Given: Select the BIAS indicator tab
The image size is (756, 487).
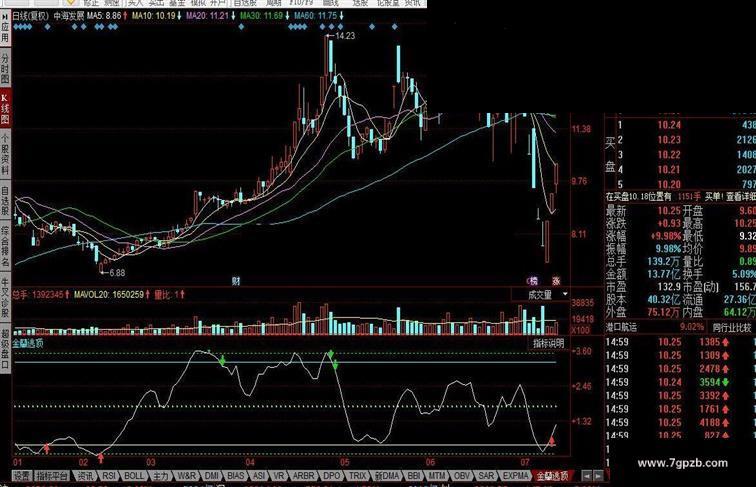Looking at the screenshot, I should pos(236,476).
